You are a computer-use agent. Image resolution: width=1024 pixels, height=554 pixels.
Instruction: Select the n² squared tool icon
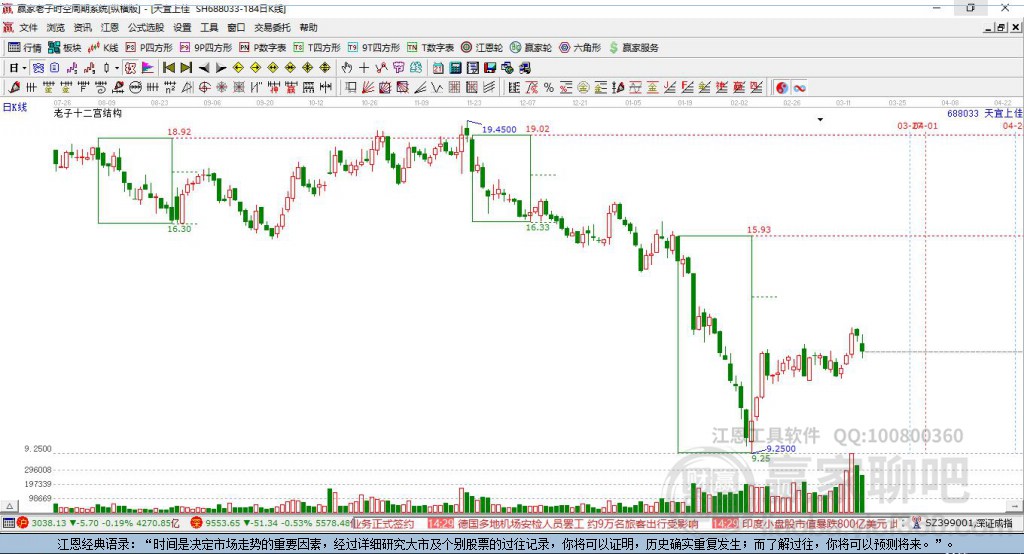(x=170, y=88)
